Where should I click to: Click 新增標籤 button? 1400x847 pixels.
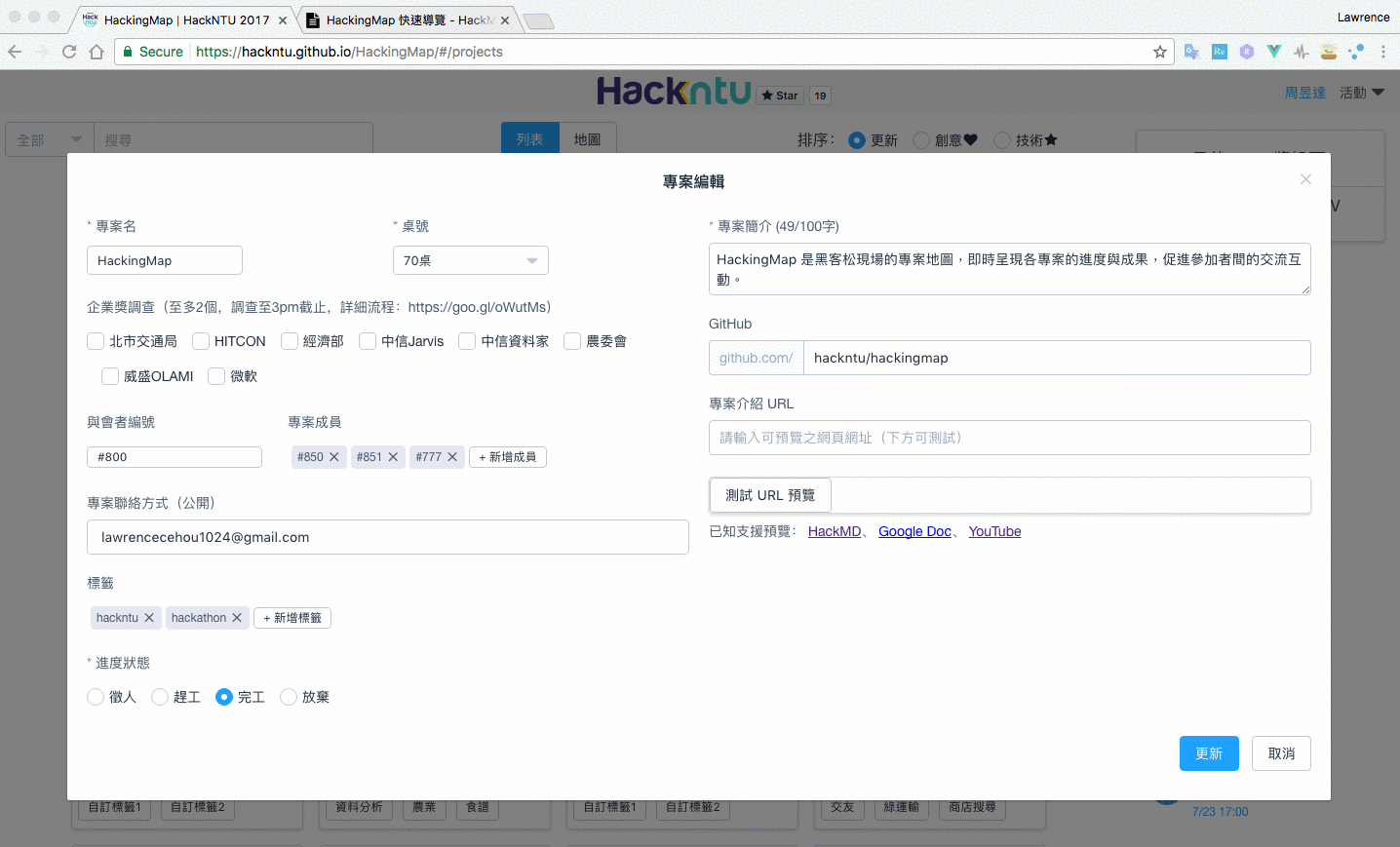click(292, 618)
